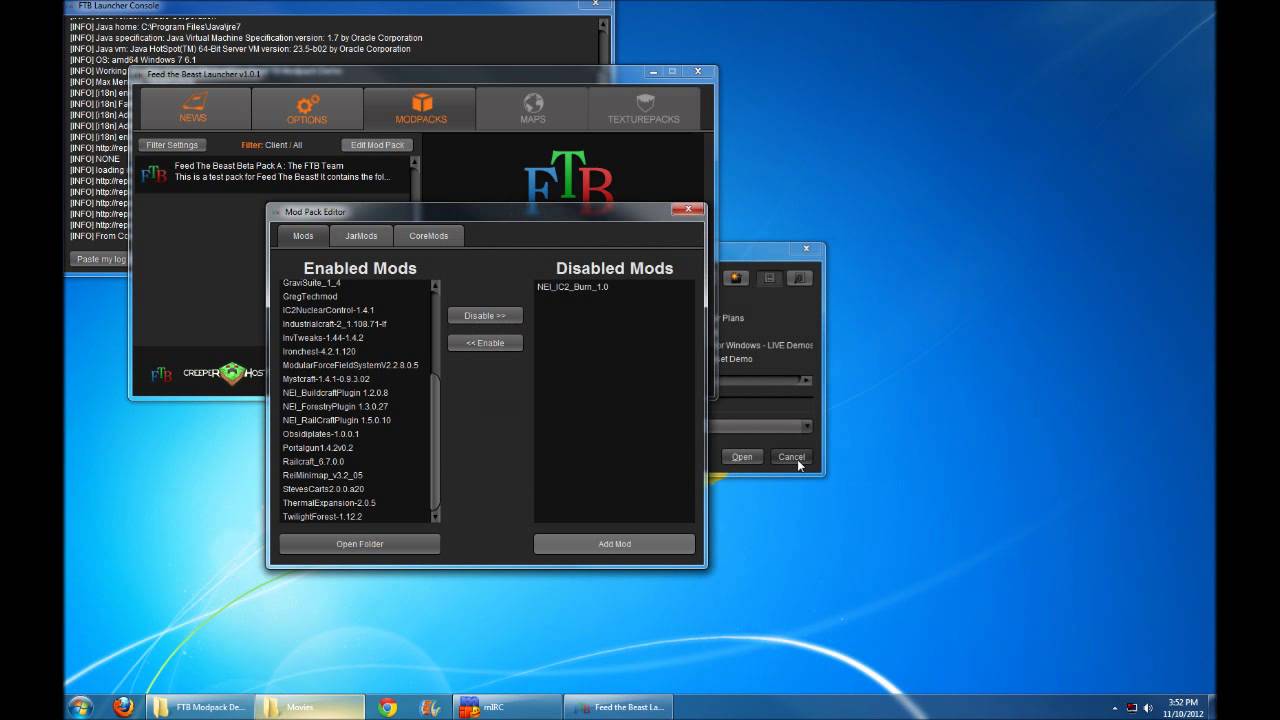Click the CreeperHost logo in launcher
Screen dimensions: 1280x720
[223, 374]
